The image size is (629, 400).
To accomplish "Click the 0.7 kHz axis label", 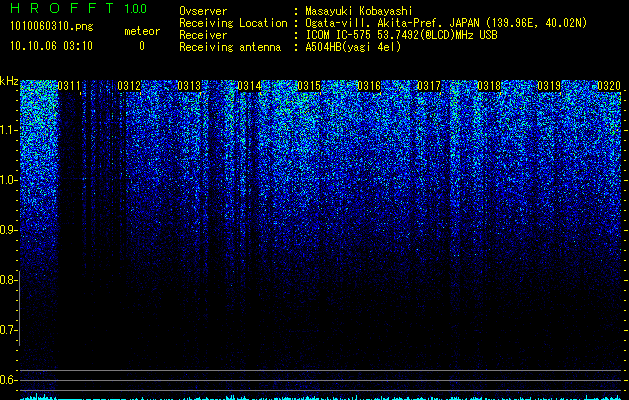I will 8,330.
